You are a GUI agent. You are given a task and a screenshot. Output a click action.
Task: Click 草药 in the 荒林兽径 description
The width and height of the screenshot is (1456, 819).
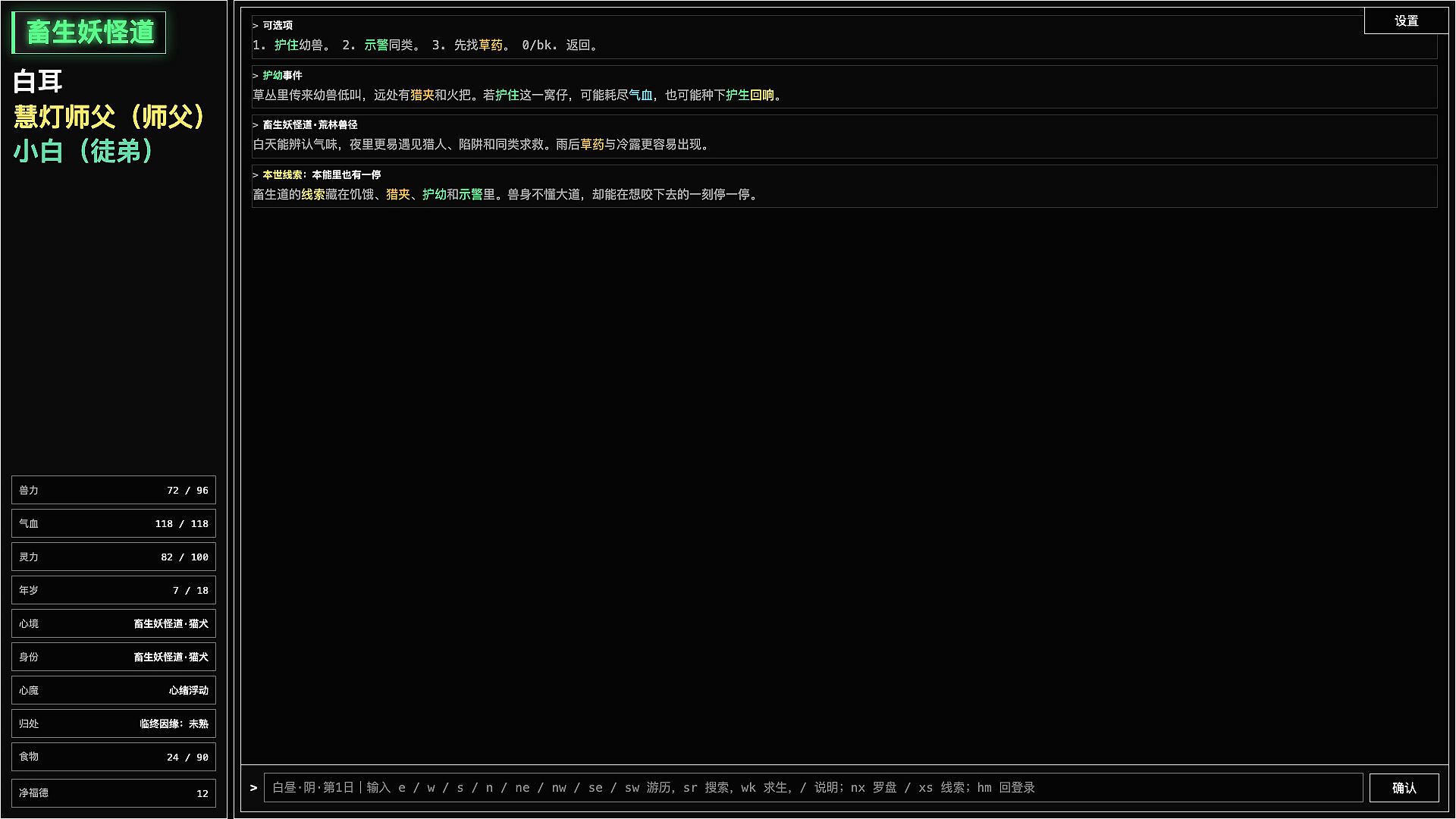point(592,145)
